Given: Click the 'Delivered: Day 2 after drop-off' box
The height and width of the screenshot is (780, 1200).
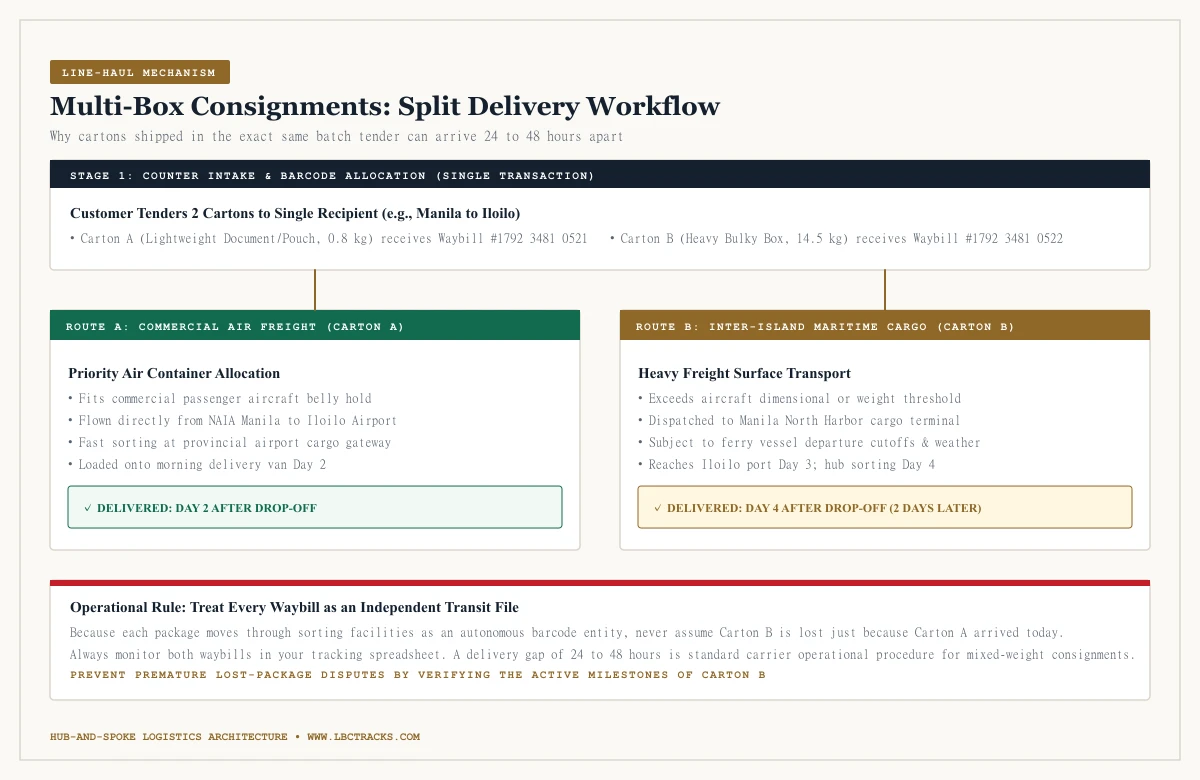Looking at the screenshot, I should 315,507.
